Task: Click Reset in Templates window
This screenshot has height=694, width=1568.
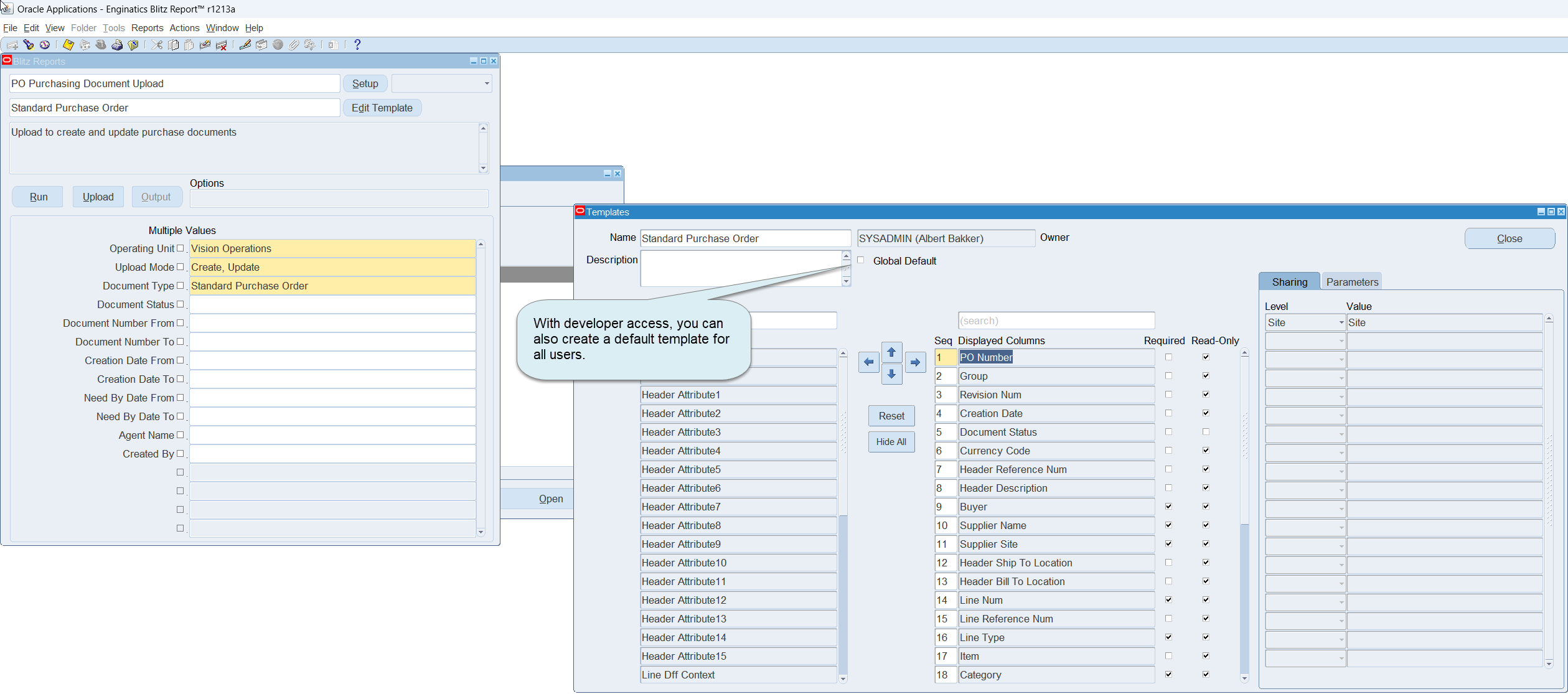Action: tap(891, 416)
